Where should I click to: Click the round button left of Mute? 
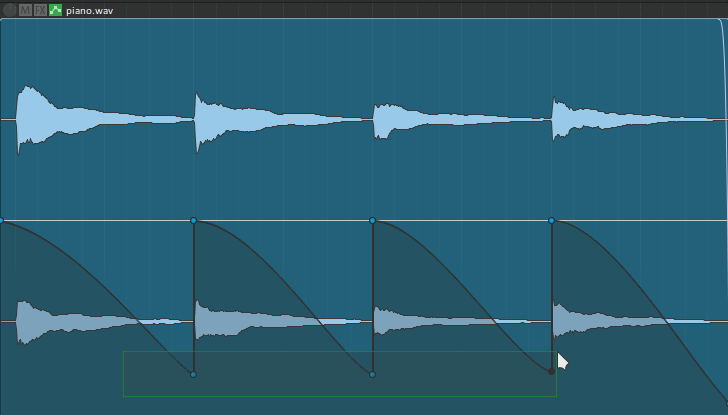tap(9, 9)
